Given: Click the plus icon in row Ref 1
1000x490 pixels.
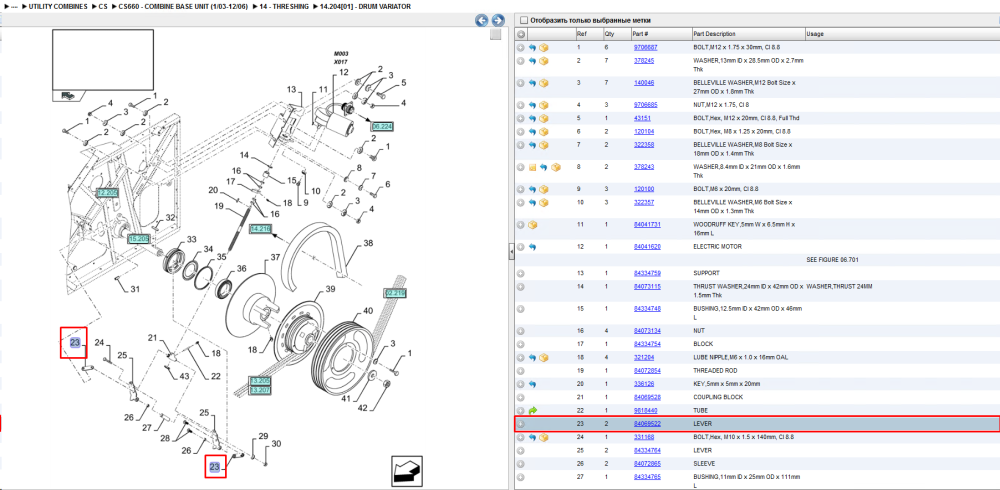Looking at the screenshot, I should 520,48.
